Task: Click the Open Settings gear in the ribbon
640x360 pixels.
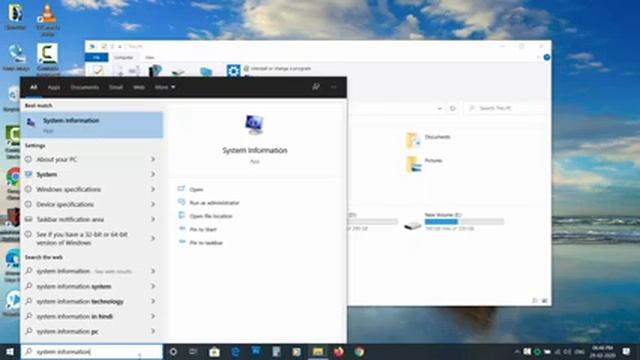Action: click(233, 71)
